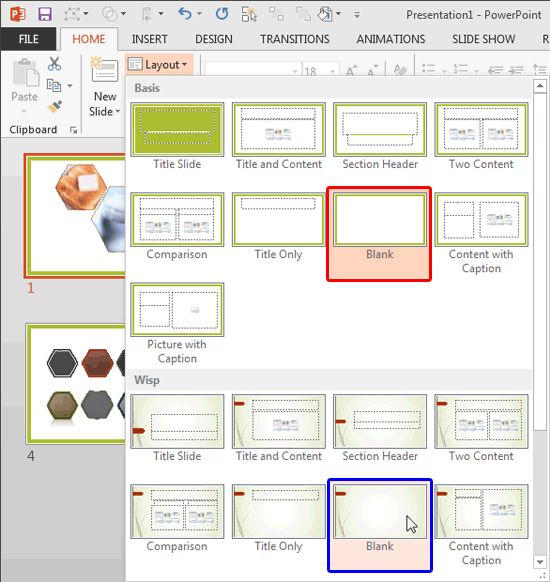Open Copy dropdown arrow
550x582 pixels.
point(70,86)
